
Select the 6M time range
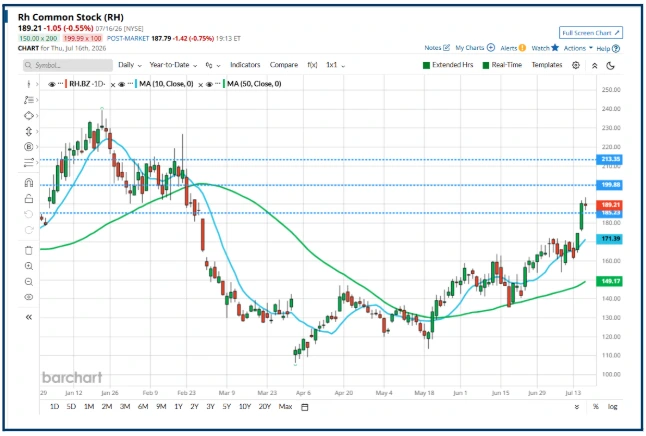143,407
